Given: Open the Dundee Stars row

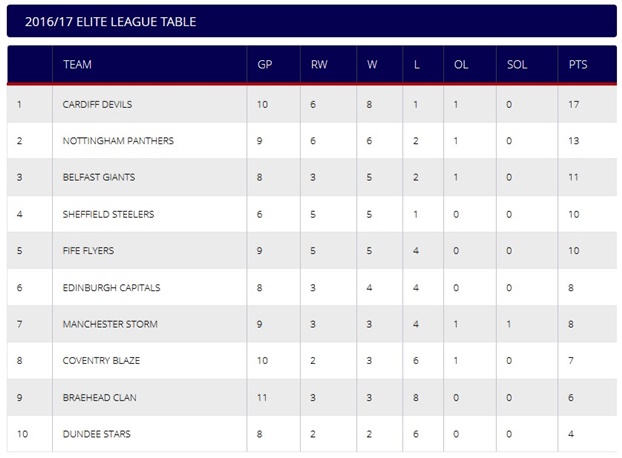Looking at the screenshot, I should click(312, 434).
